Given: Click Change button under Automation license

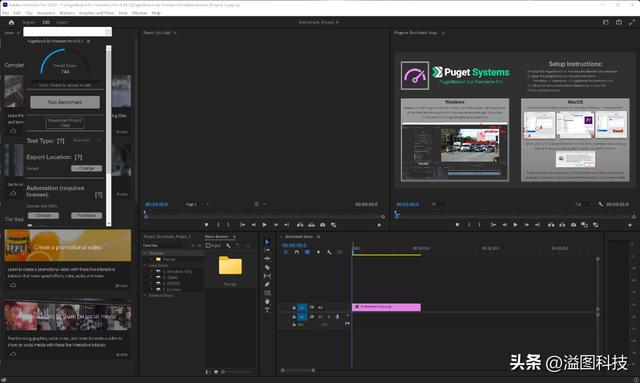Looking at the screenshot, I should click(x=43, y=215).
